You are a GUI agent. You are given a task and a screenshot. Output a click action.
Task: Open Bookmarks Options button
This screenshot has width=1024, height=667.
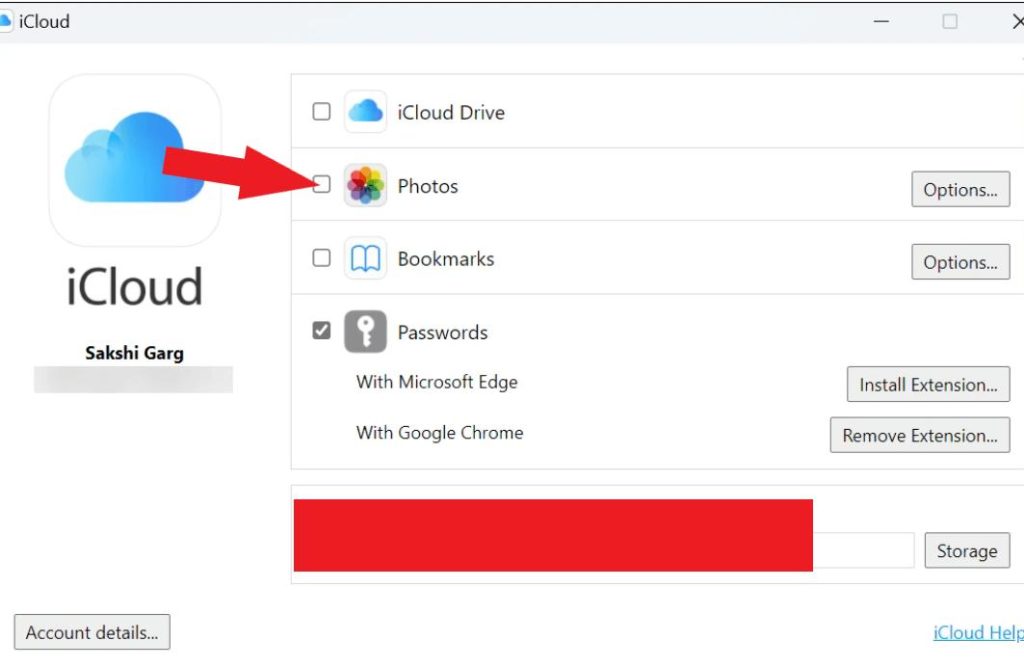click(x=960, y=262)
